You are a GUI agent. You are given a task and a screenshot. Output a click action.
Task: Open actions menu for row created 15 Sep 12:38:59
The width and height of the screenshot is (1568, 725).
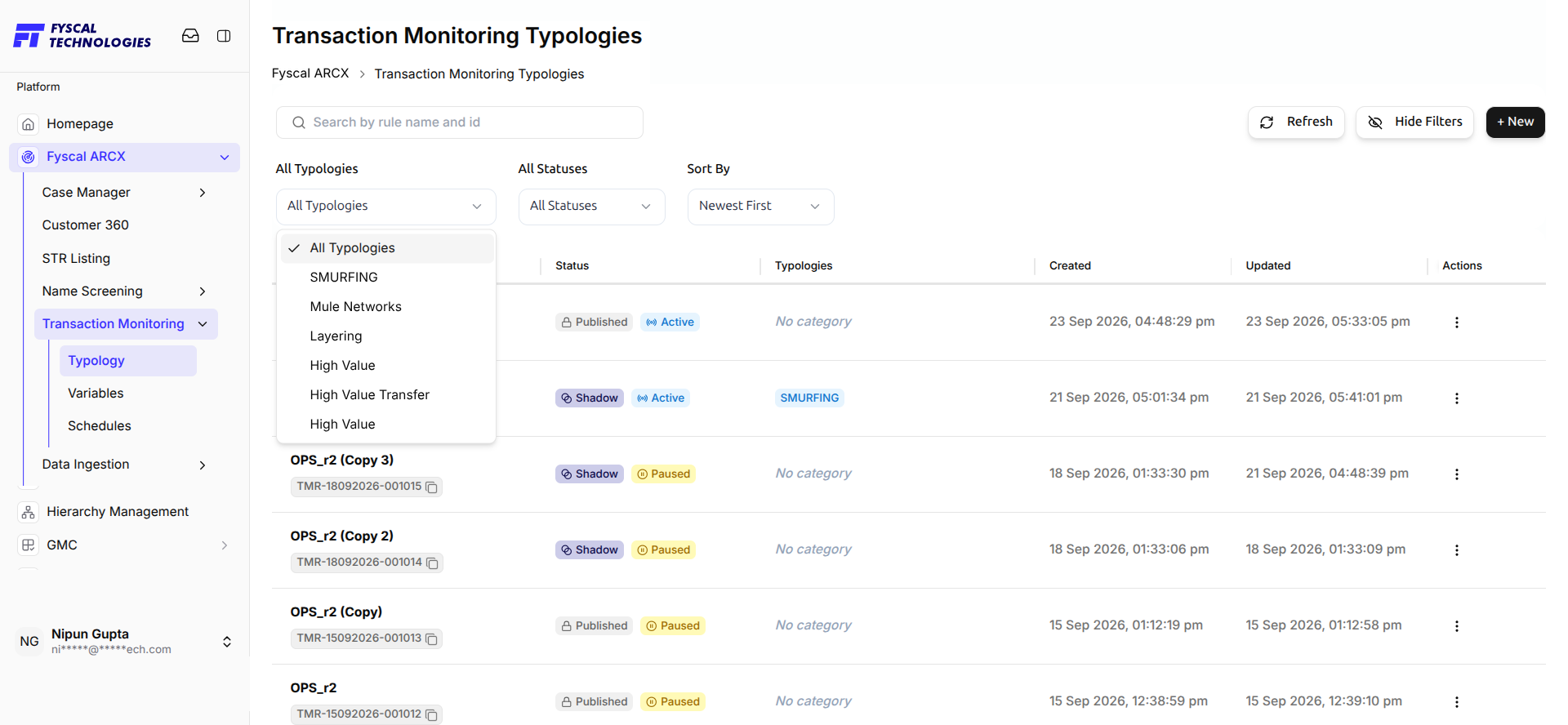coord(1456,702)
